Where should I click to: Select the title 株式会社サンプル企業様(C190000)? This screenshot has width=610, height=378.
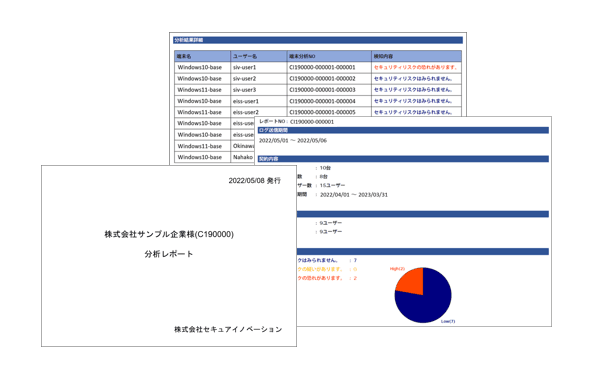coord(169,234)
